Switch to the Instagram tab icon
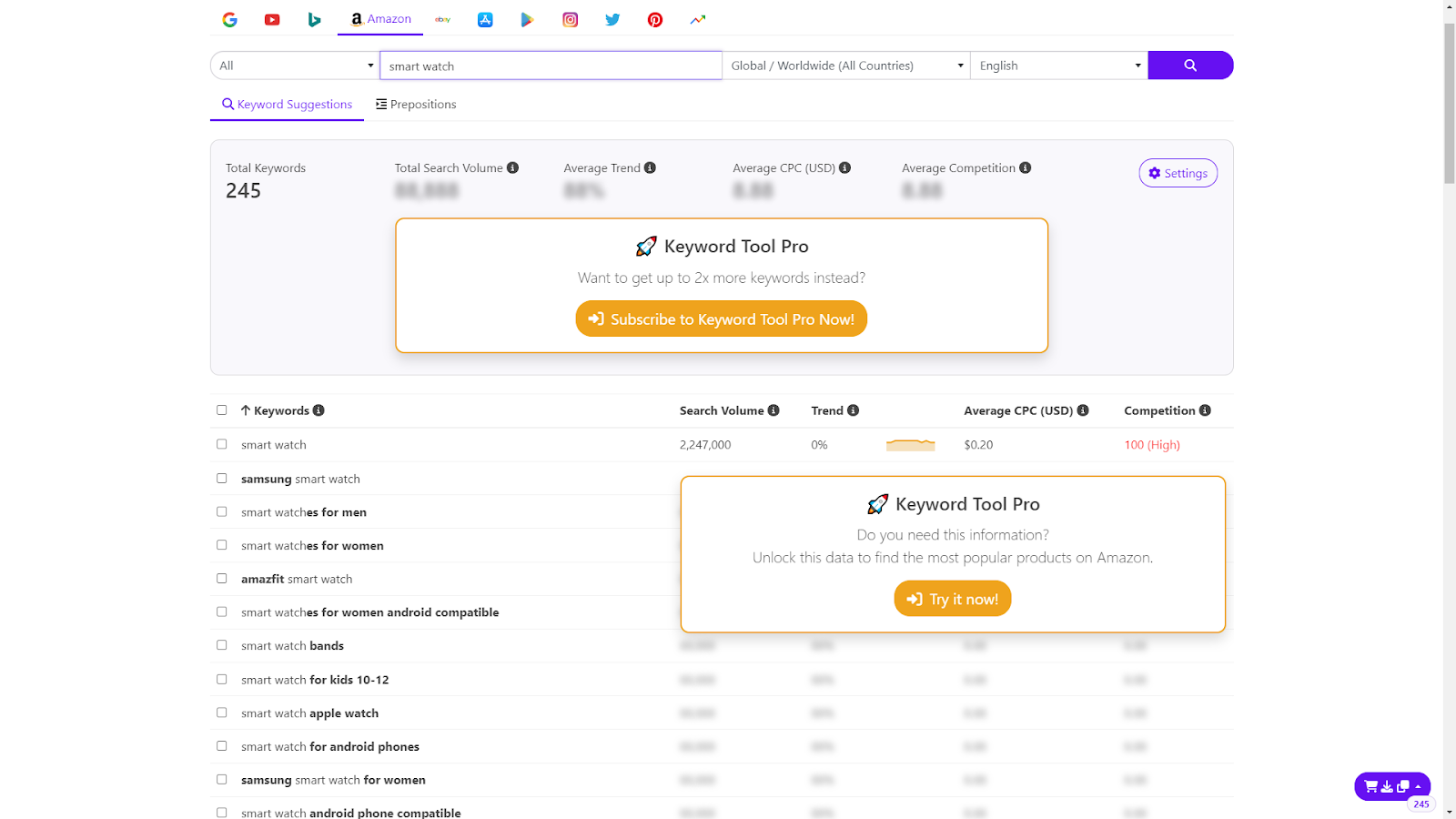This screenshot has width=1456, height=819. tap(571, 19)
